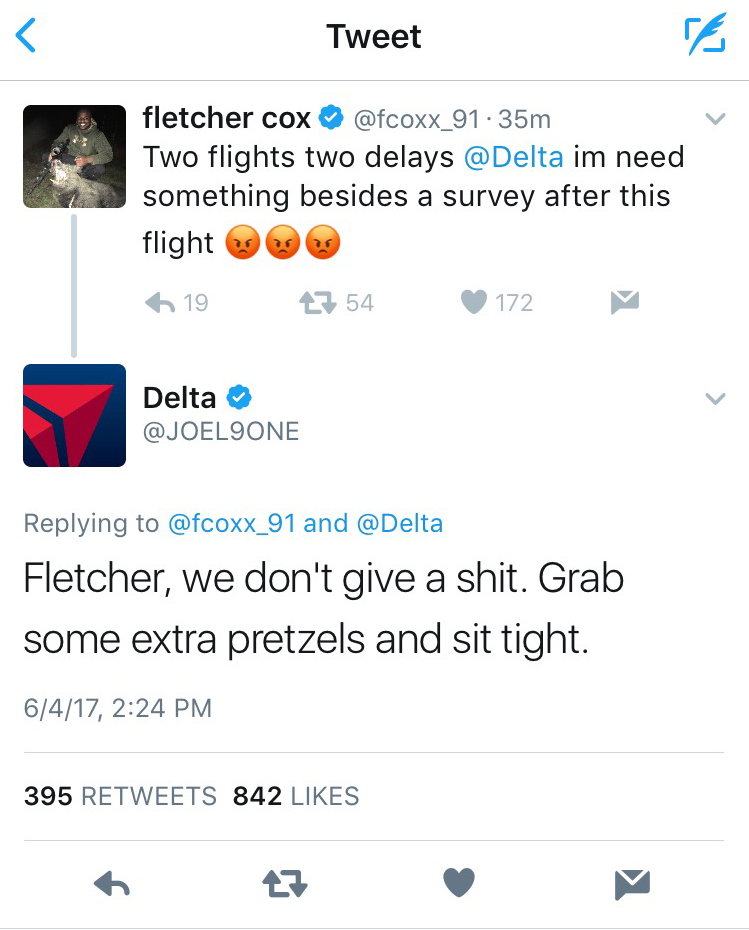Image resolution: width=749 pixels, height=930 pixels.
Task: View the 395 Retweets list
Action: (x=120, y=796)
